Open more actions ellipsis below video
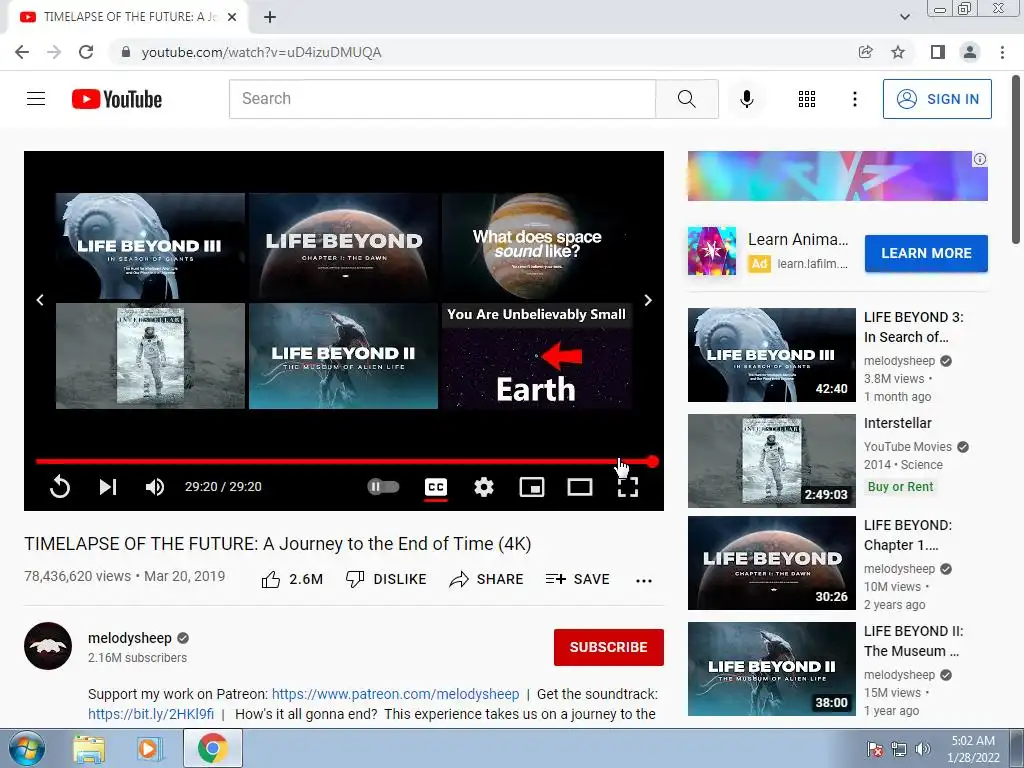 click(644, 580)
